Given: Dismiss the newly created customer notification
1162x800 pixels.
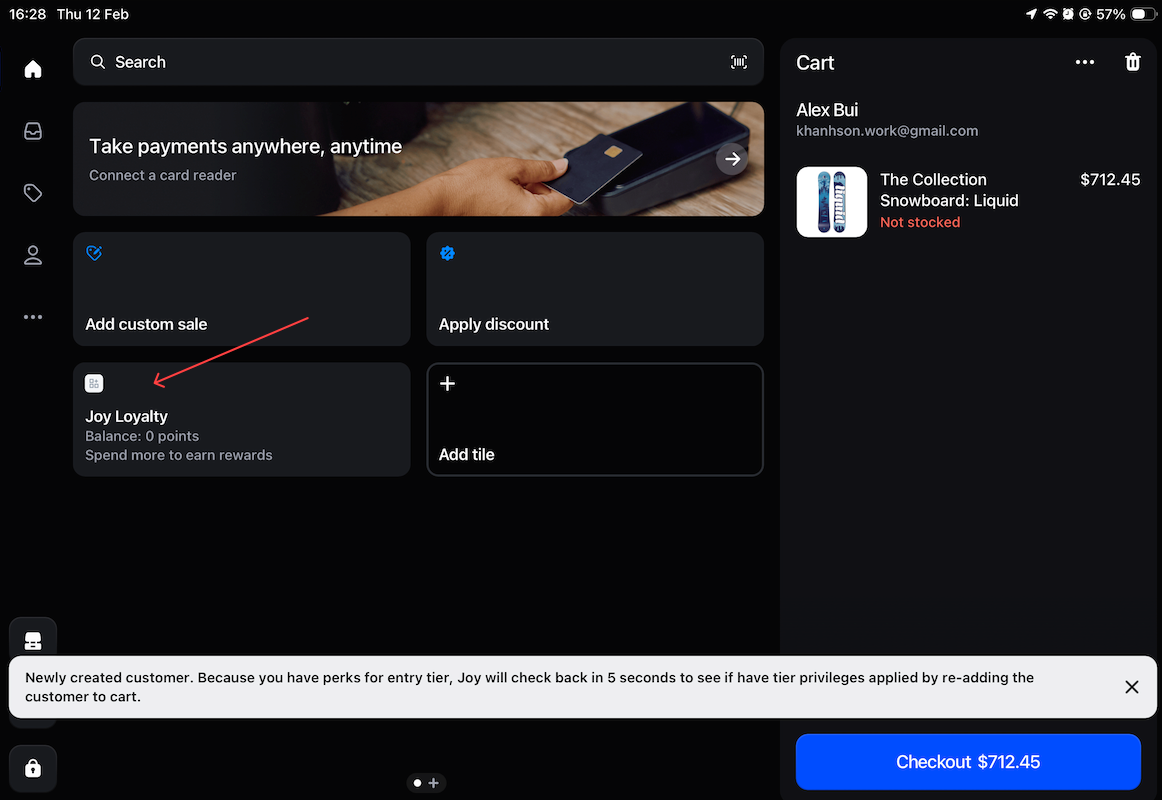Looking at the screenshot, I should point(1131,687).
